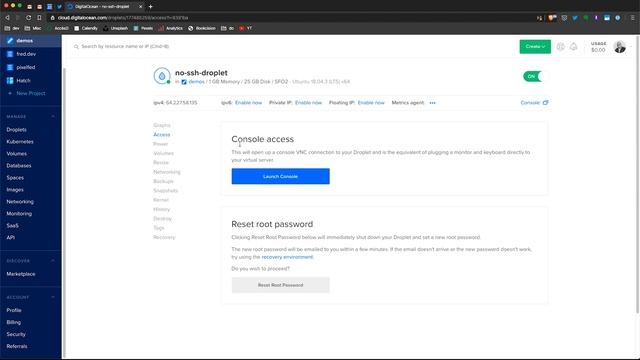Click the Twitter extension icon in the toolbar
Viewport: 640px width, 360px height.
click(575, 18)
